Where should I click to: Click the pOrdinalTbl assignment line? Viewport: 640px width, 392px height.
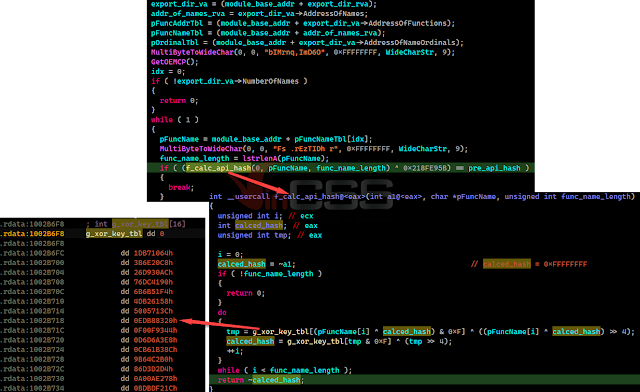[307, 42]
